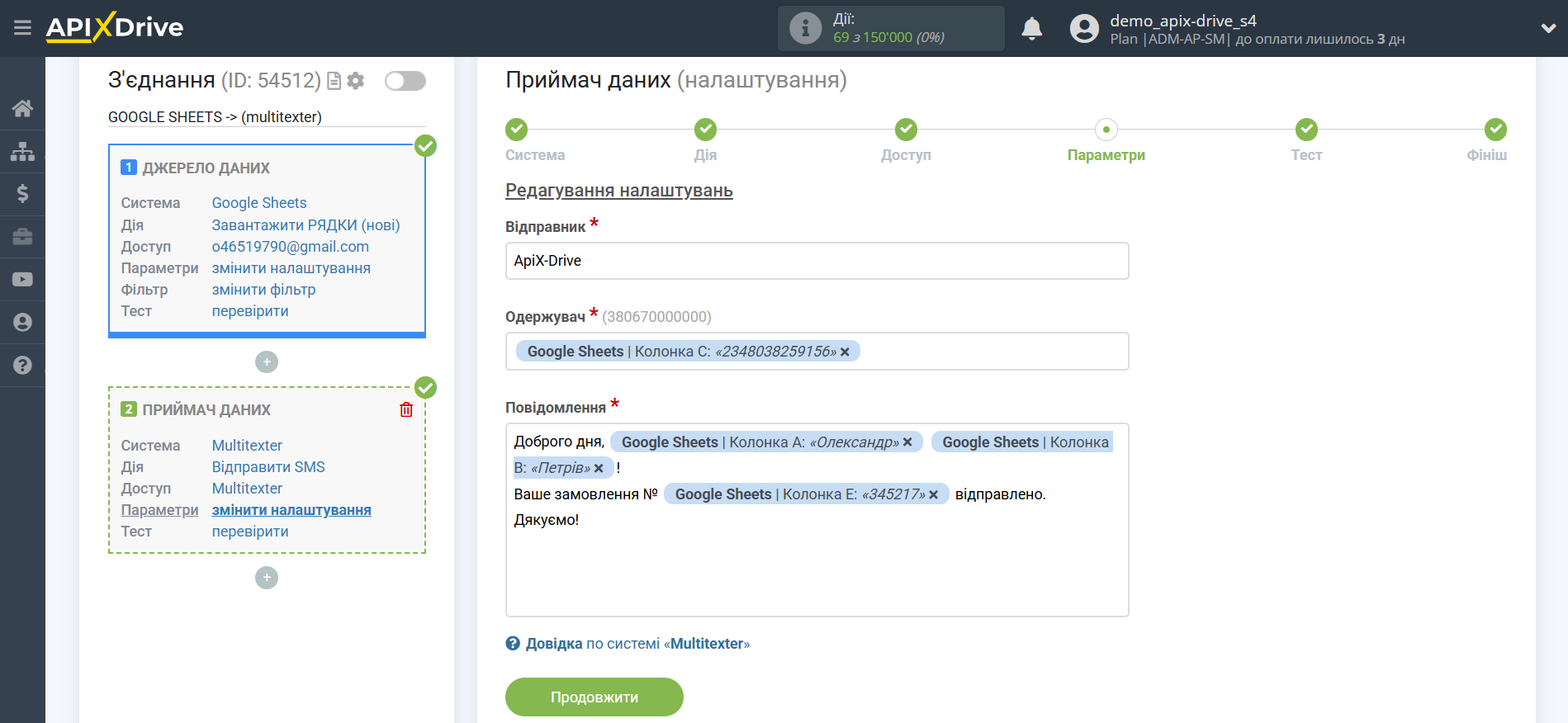Open billing dollar icon in sidebar
The height and width of the screenshot is (723, 1568).
22,194
